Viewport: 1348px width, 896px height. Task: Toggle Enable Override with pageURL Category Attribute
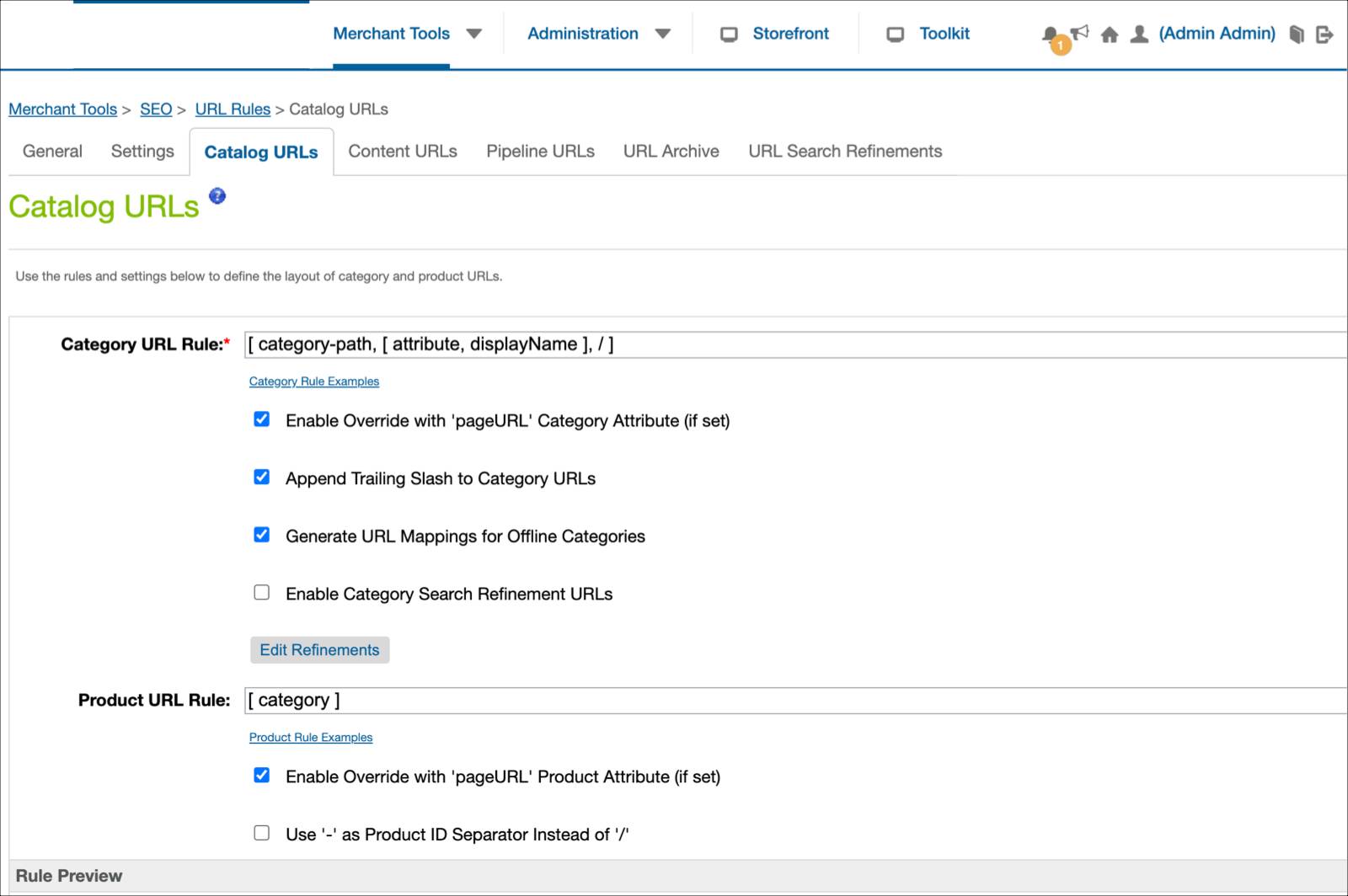pyautogui.click(x=262, y=419)
